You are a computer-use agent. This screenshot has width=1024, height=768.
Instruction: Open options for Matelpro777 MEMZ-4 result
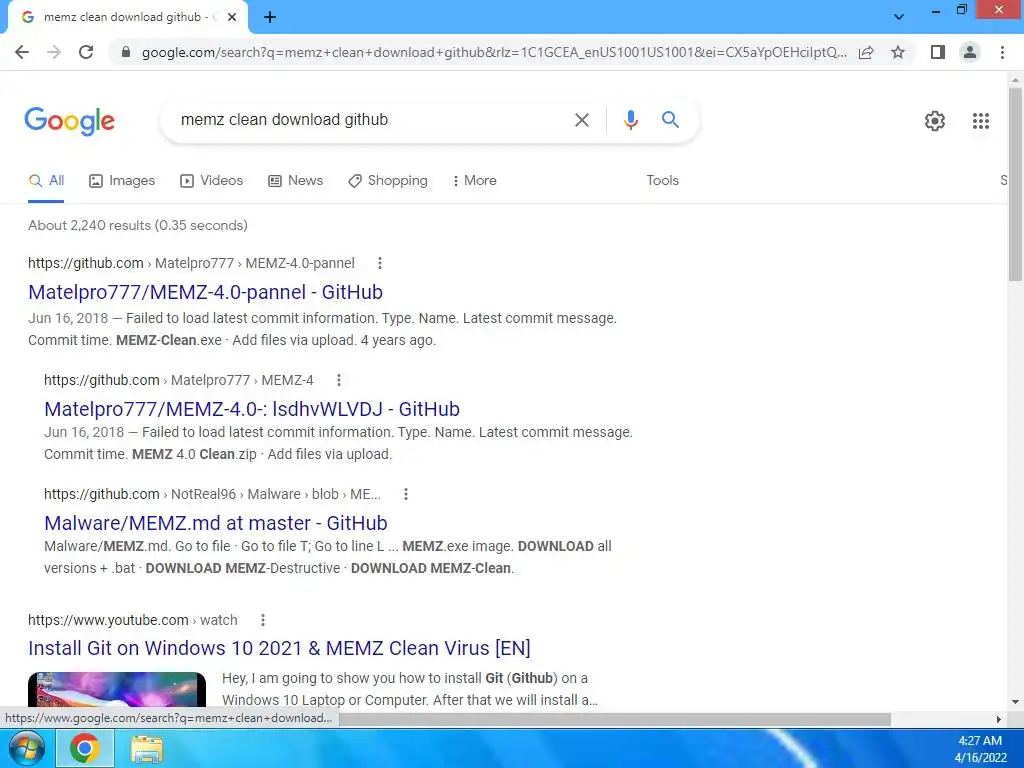[338, 380]
